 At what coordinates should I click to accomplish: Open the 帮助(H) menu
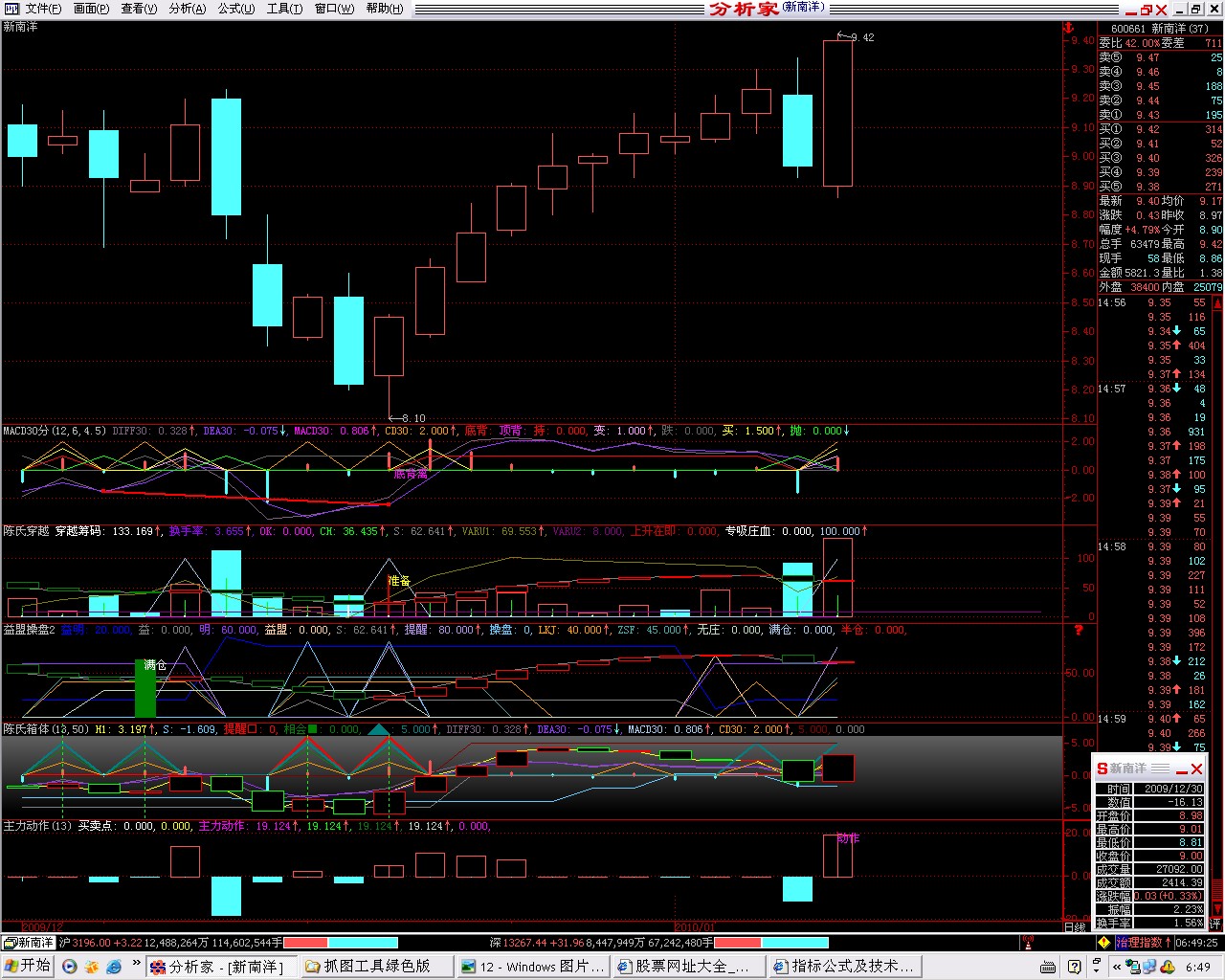click(x=384, y=9)
